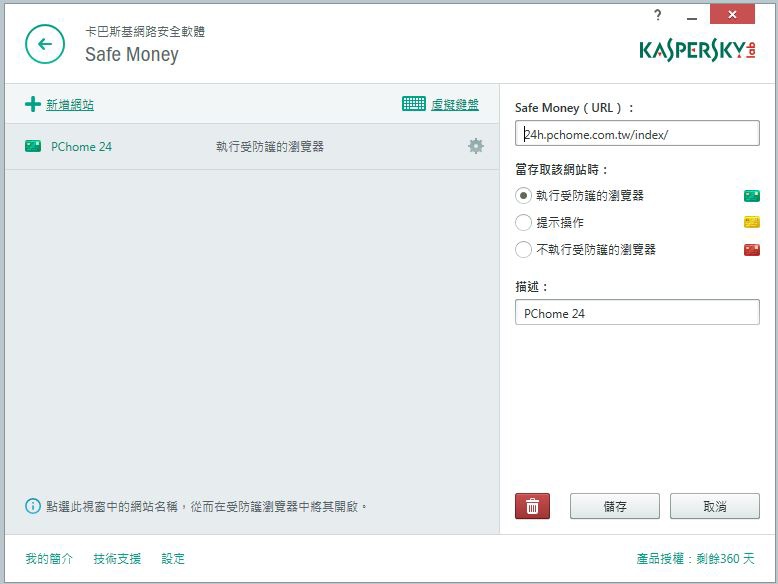Click the 儲存 button
Screen dimensions: 778x584
click(x=615, y=506)
